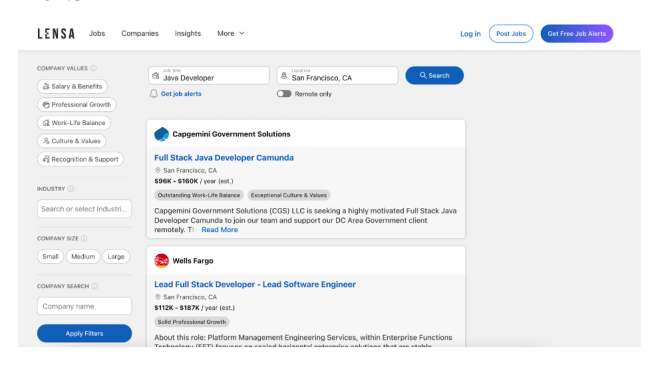
Task: Click the Company Size info icon
Action: tap(84, 238)
